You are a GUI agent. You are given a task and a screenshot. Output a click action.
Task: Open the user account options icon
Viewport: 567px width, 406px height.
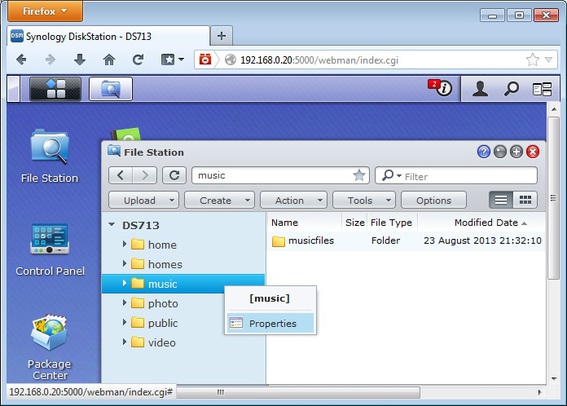pyautogui.click(x=480, y=89)
